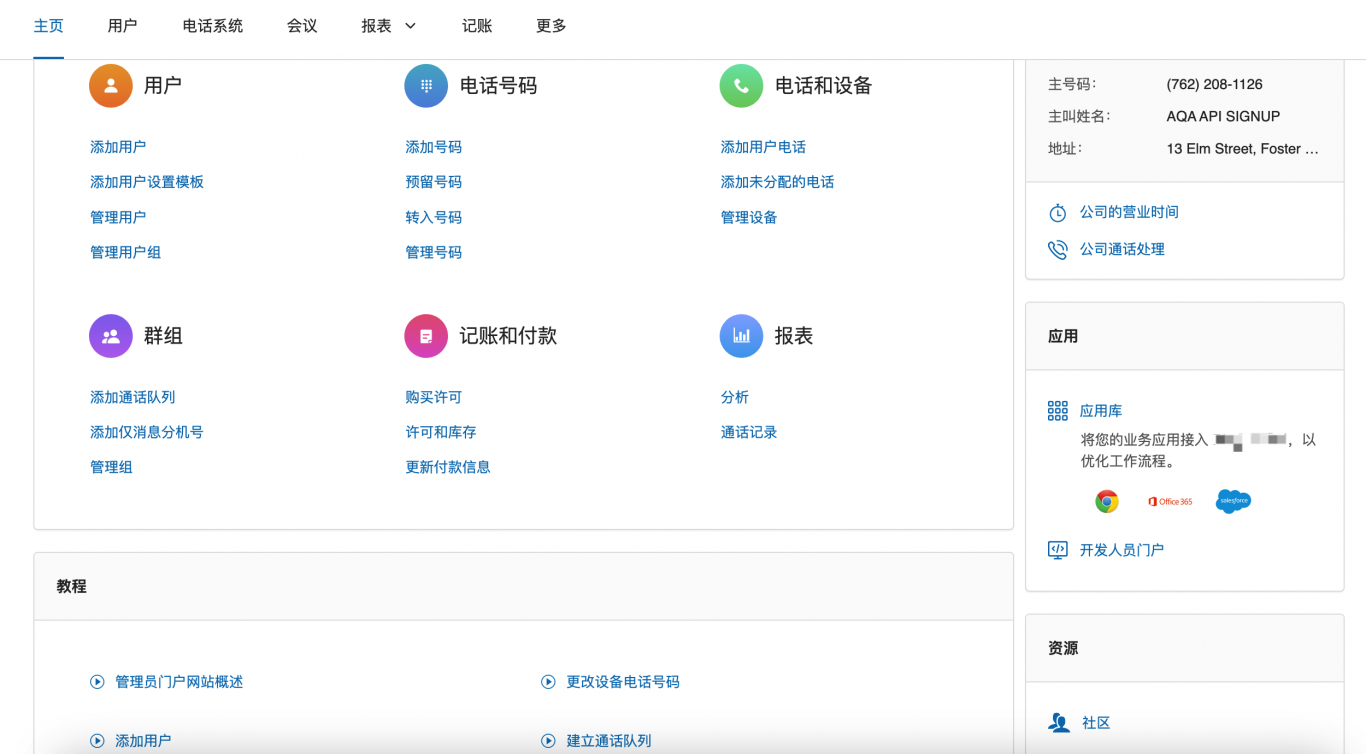The height and width of the screenshot is (754, 1366).
Task: Click the orange 用户 section icon
Action: click(111, 86)
